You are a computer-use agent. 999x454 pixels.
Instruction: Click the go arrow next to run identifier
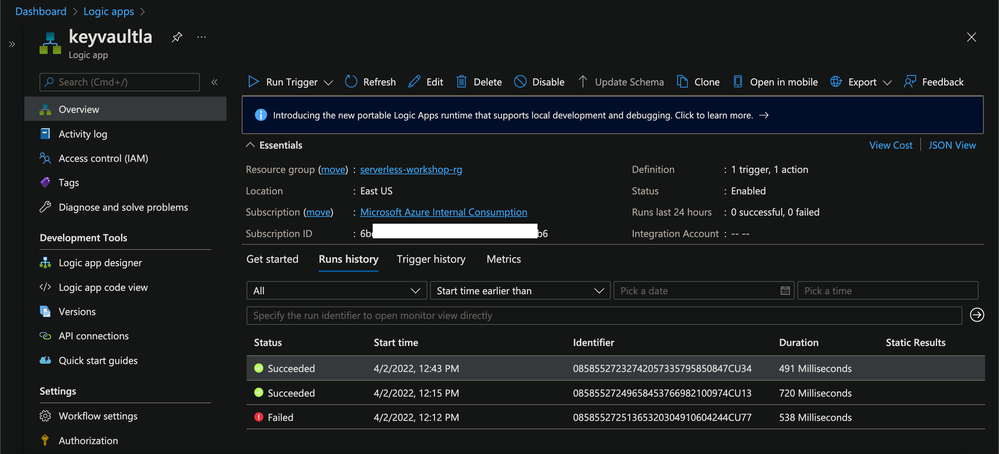977,315
